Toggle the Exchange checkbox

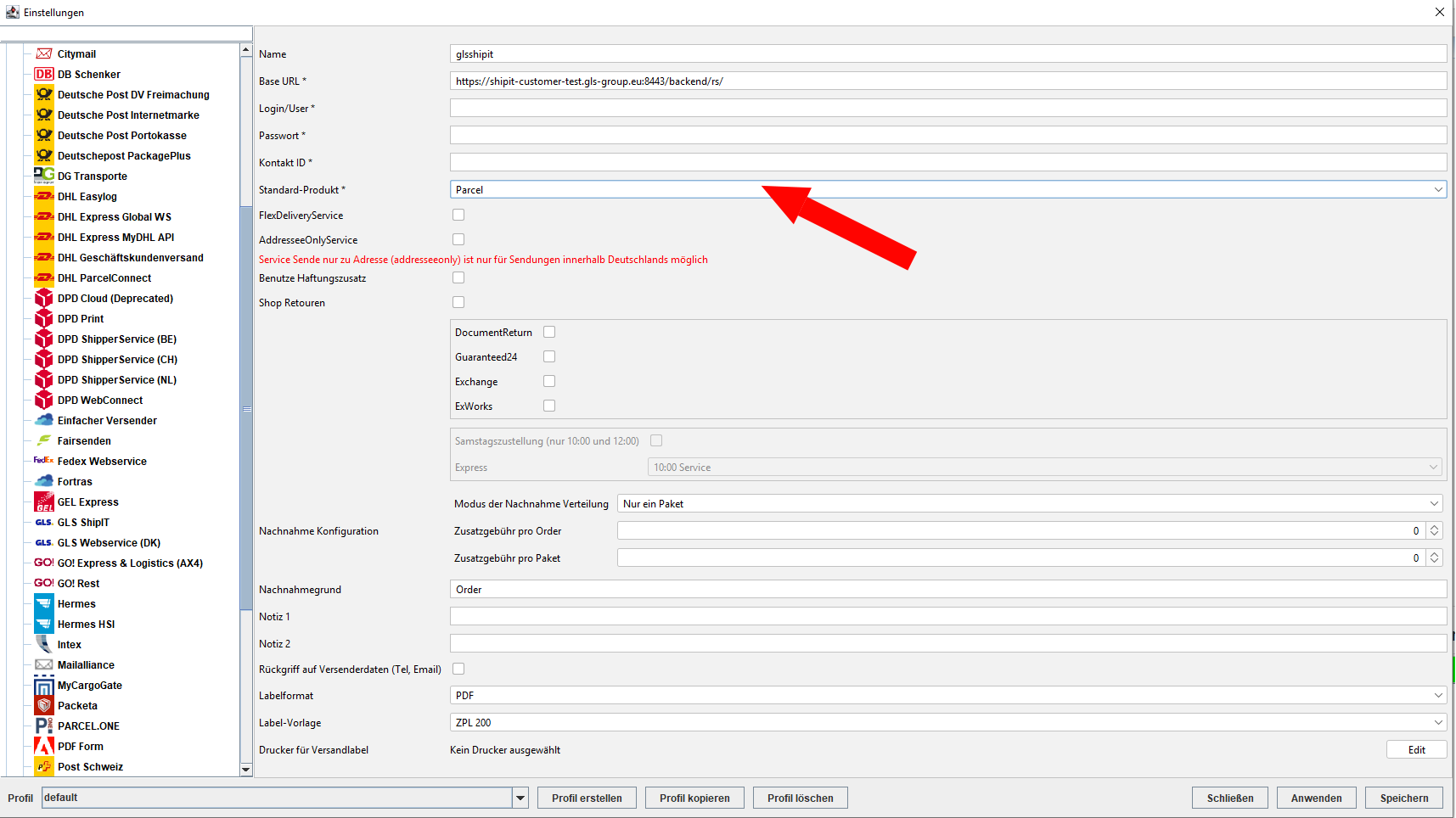pyautogui.click(x=549, y=381)
